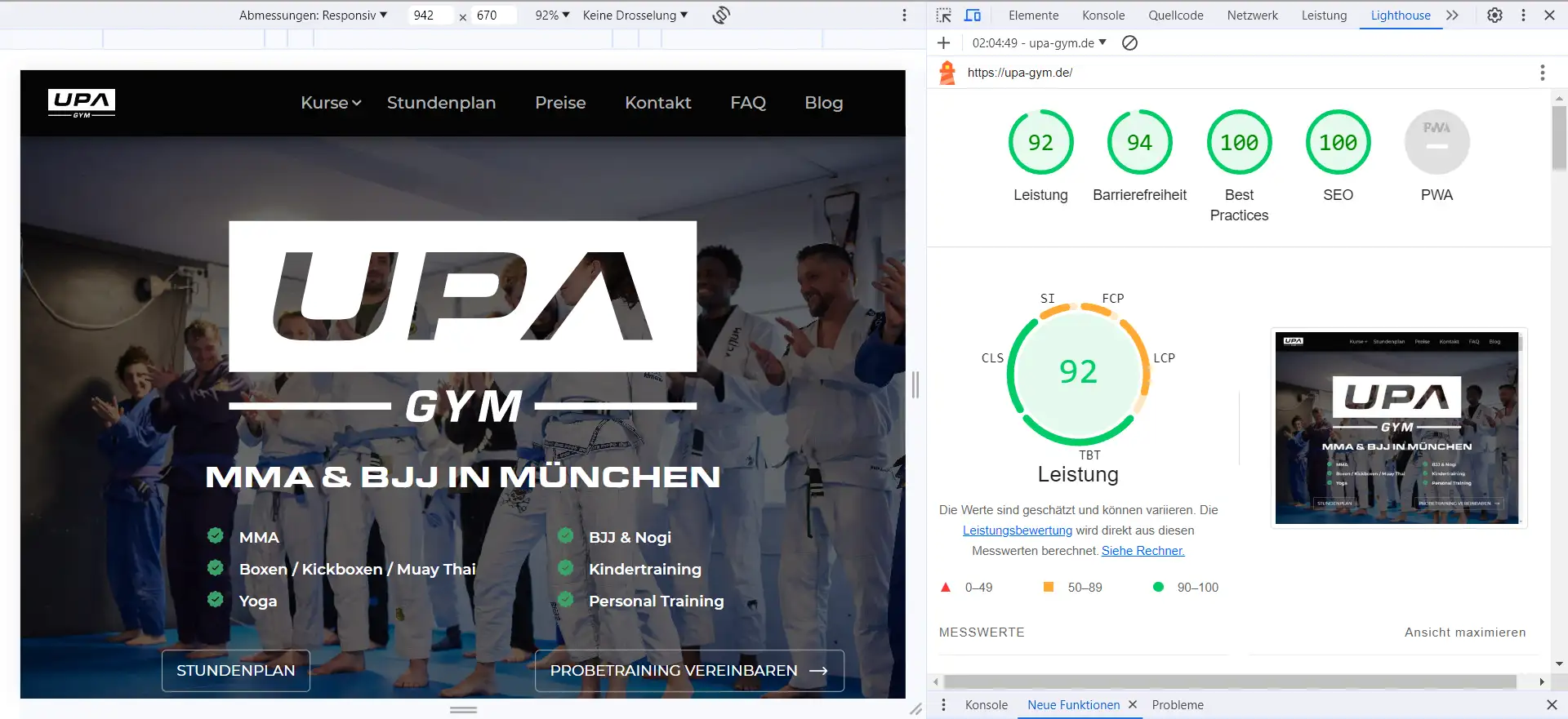Screen dimensions: 1568x719
Task: Open FAQ in site navigation
Action: coord(748,103)
